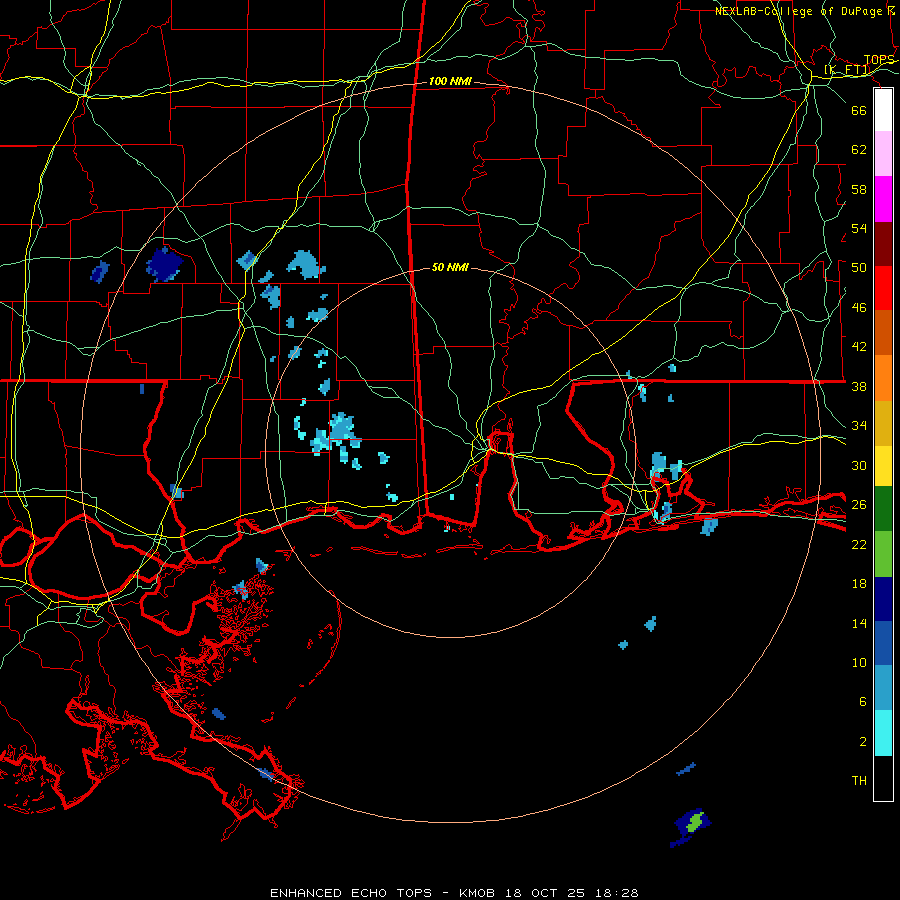Screen dimensions: 900x900
Task: Click the legend value '50'
Action: 859,268
